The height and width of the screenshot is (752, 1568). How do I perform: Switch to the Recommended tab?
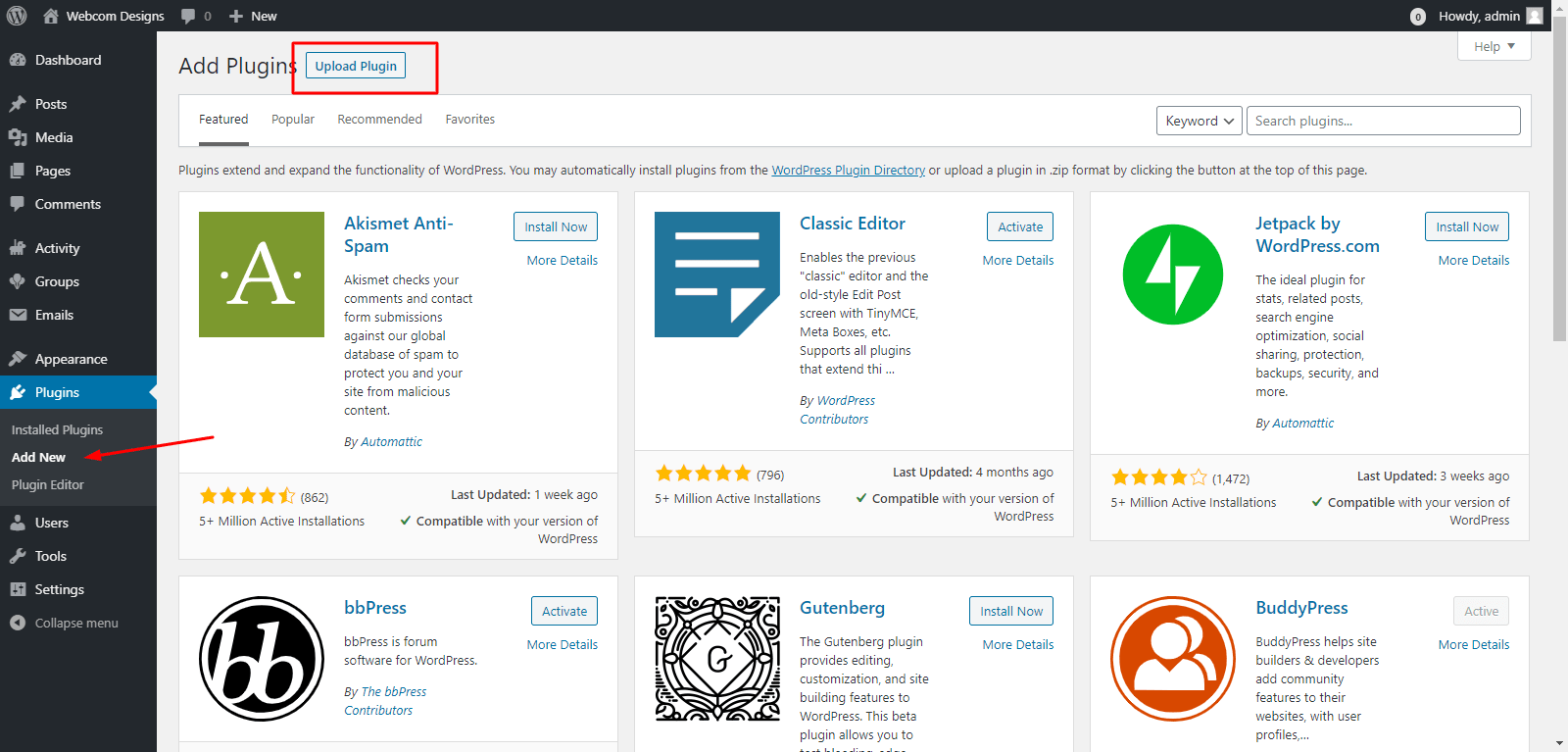point(379,120)
